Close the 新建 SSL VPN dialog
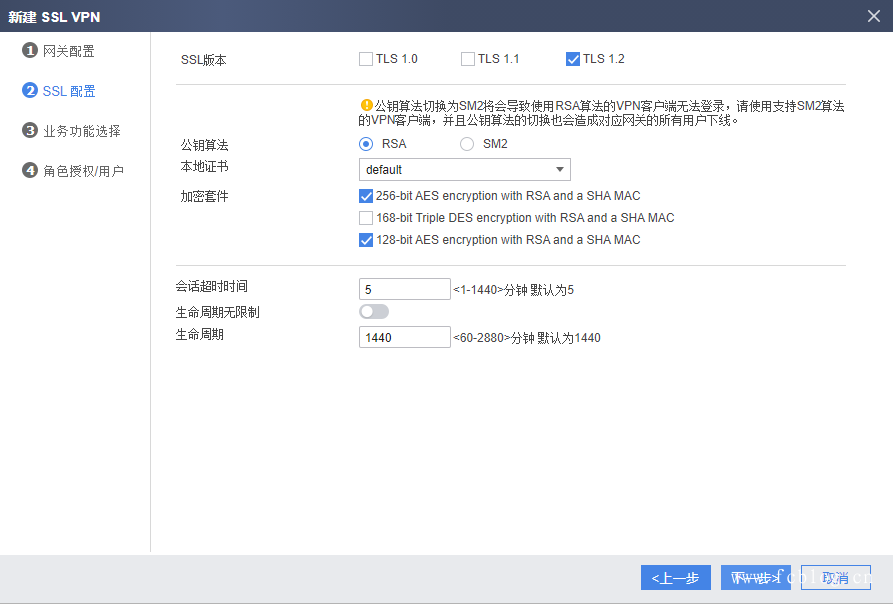Viewport: 893px width, 604px height. (873, 16)
